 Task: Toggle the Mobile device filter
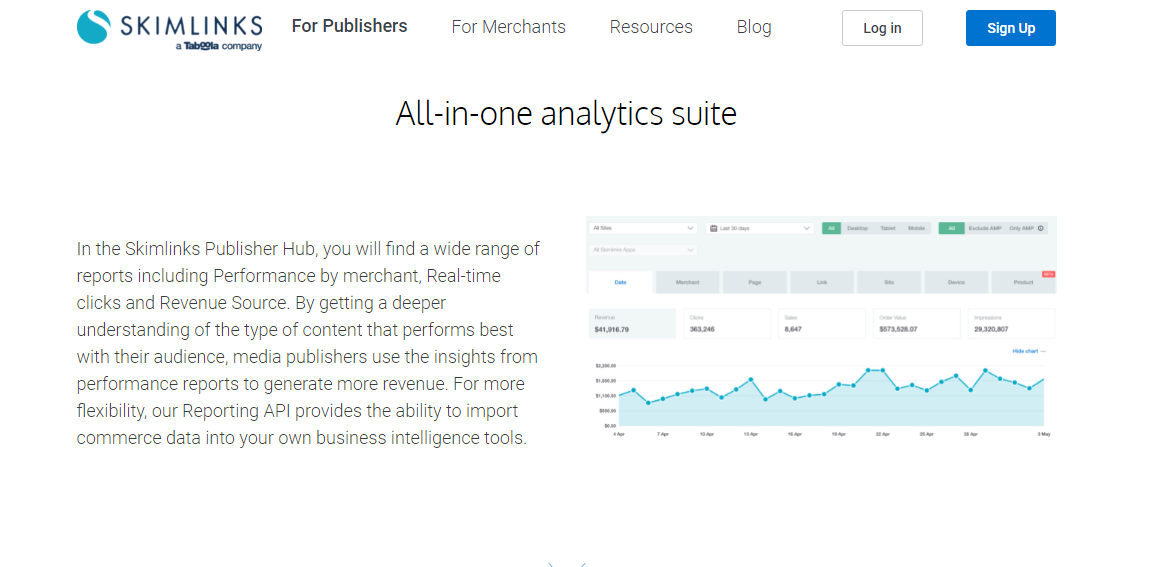click(916, 229)
